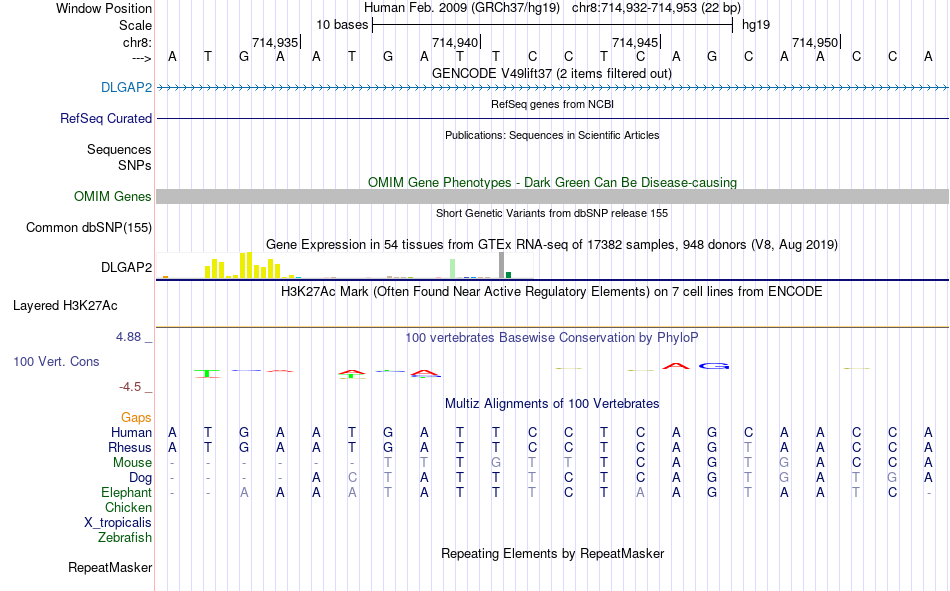Click the gray OMIM Genes bar
The image size is (950, 591).
click(x=553, y=196)
